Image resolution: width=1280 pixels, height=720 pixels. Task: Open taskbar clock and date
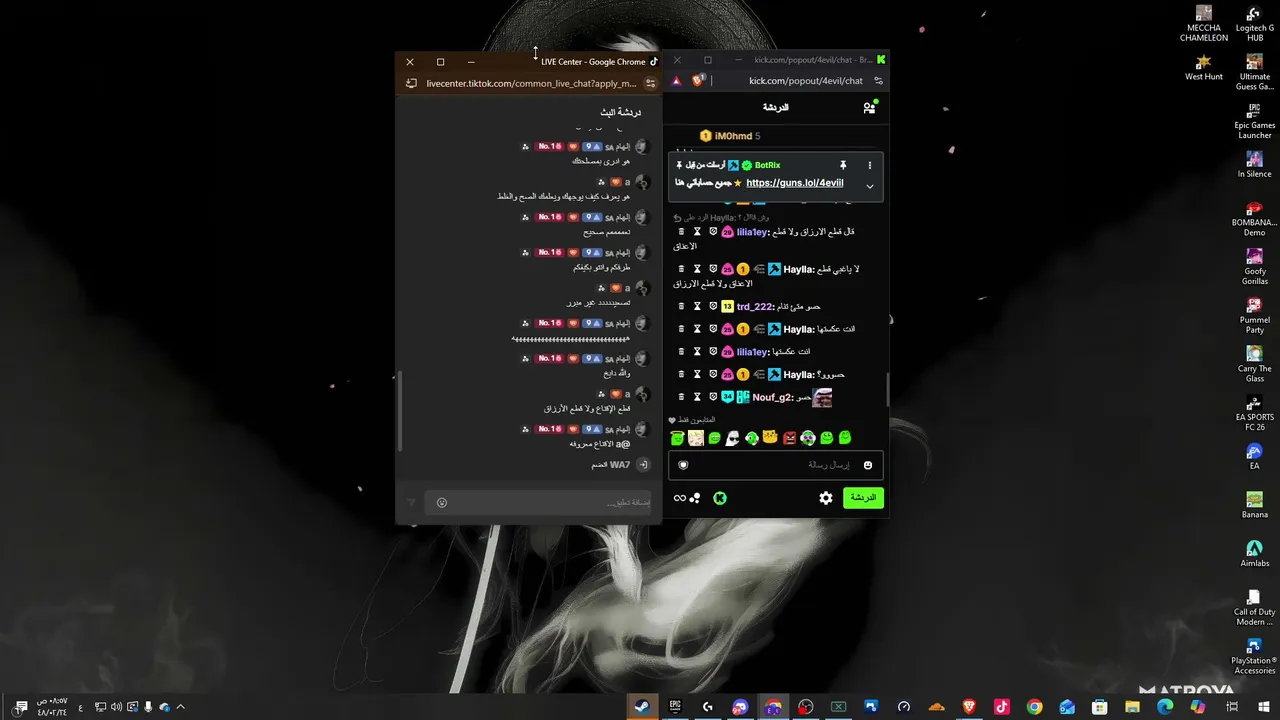pos(52,707)
